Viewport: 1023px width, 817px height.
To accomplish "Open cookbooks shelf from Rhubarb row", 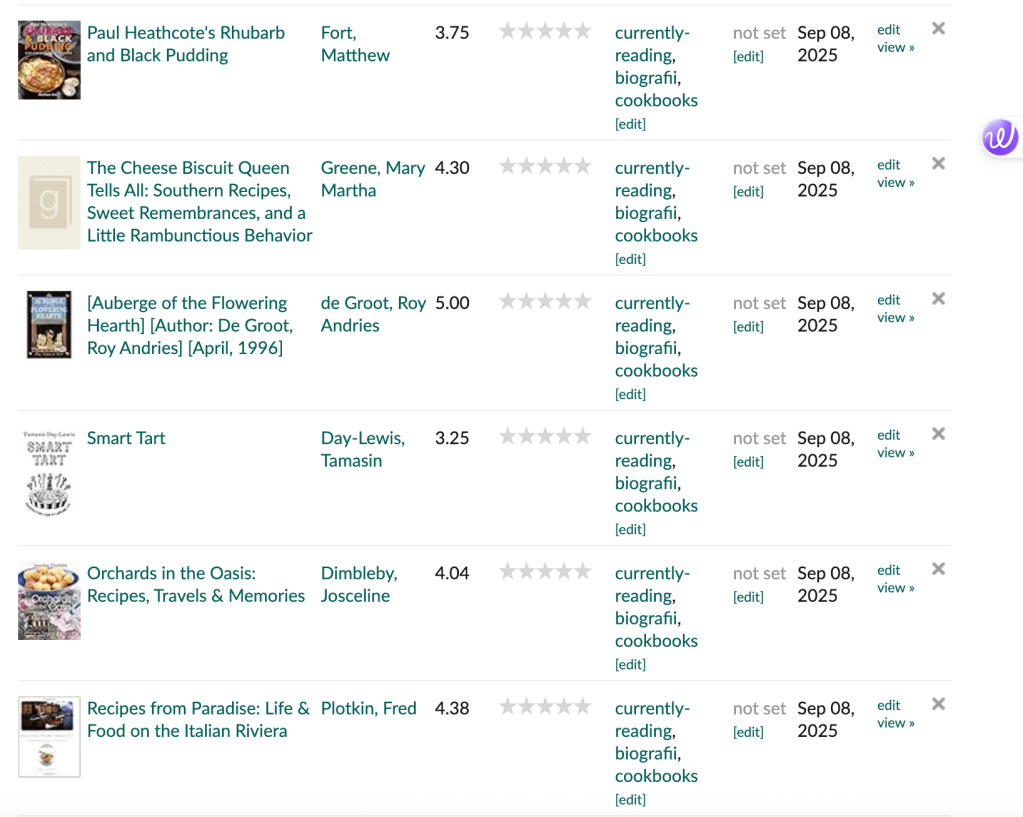I will tap(656, 100).
